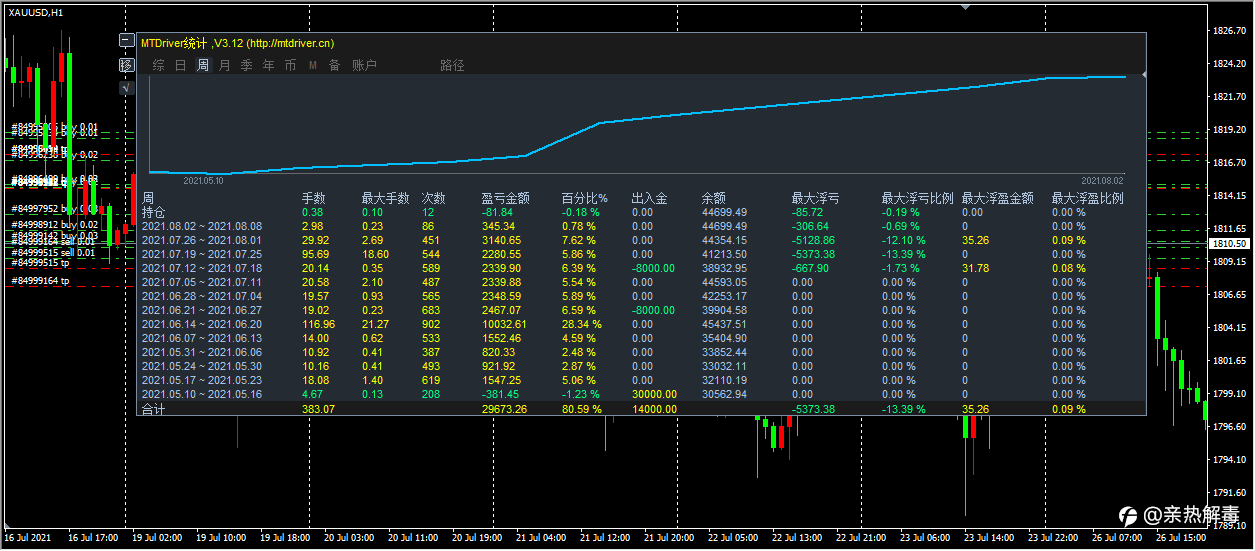Click the 1810.50 current price label
Viewport: 1255px width, 551px height.
(x=1227, y=243)
